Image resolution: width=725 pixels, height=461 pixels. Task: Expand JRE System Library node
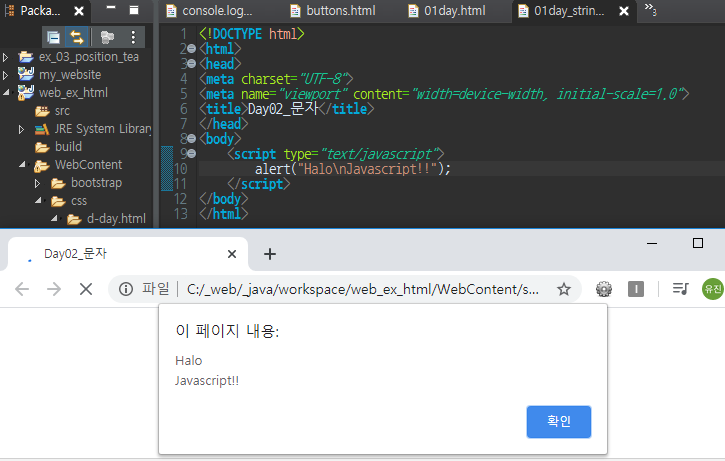[21, 129]
